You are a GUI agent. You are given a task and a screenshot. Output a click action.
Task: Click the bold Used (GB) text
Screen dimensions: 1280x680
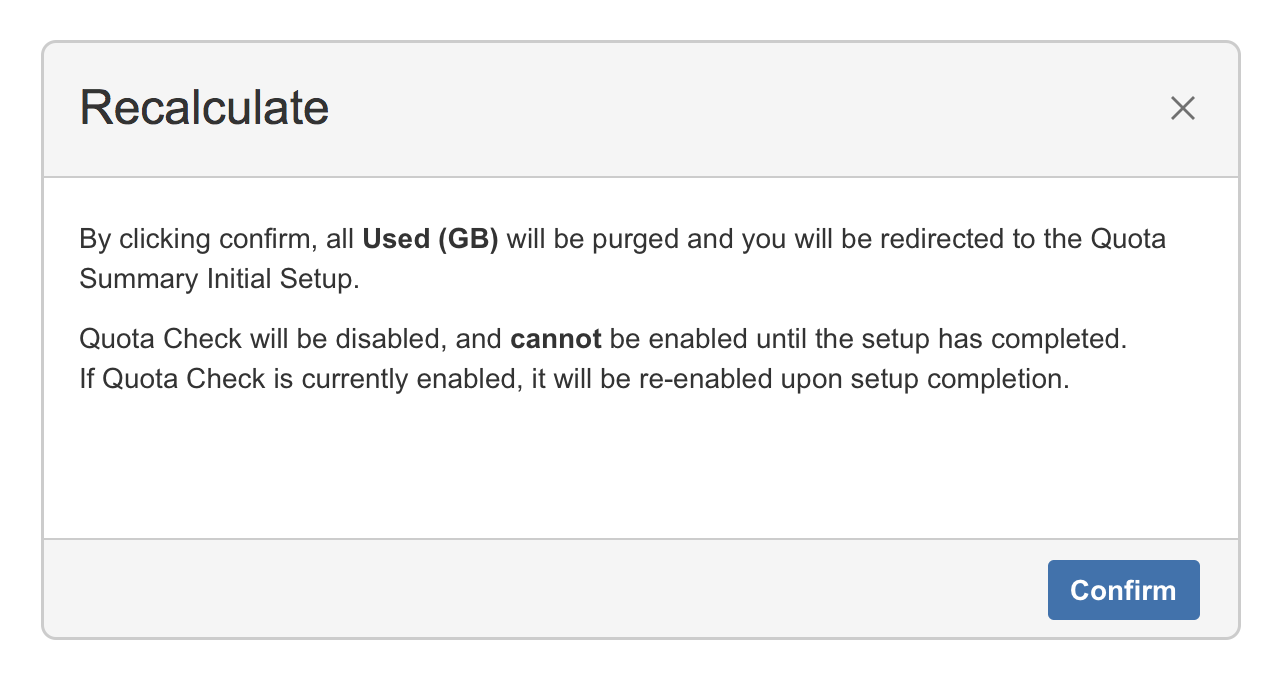(x=429, y=239)
